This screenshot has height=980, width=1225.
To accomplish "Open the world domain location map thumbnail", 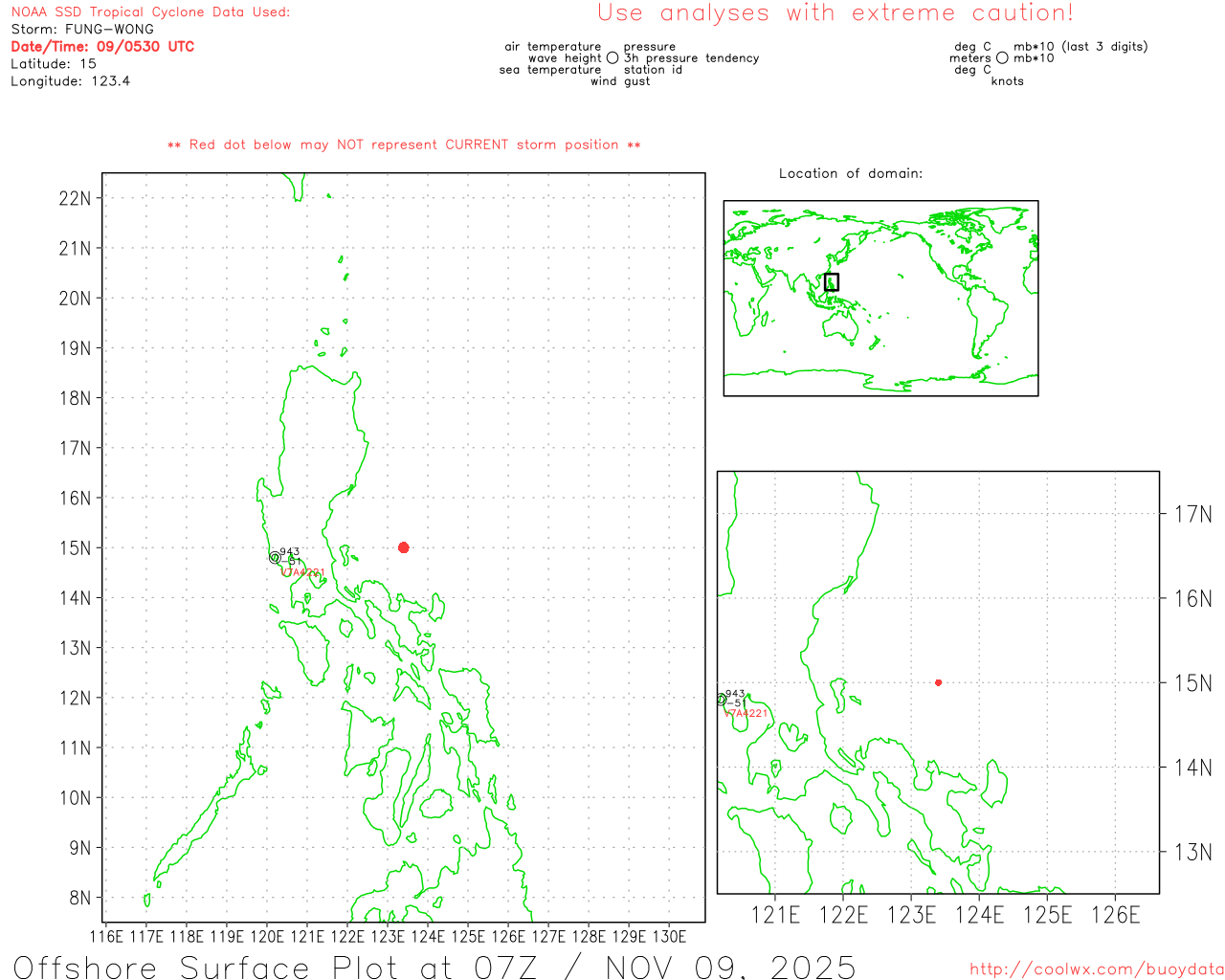I will [x=880, y=298].
